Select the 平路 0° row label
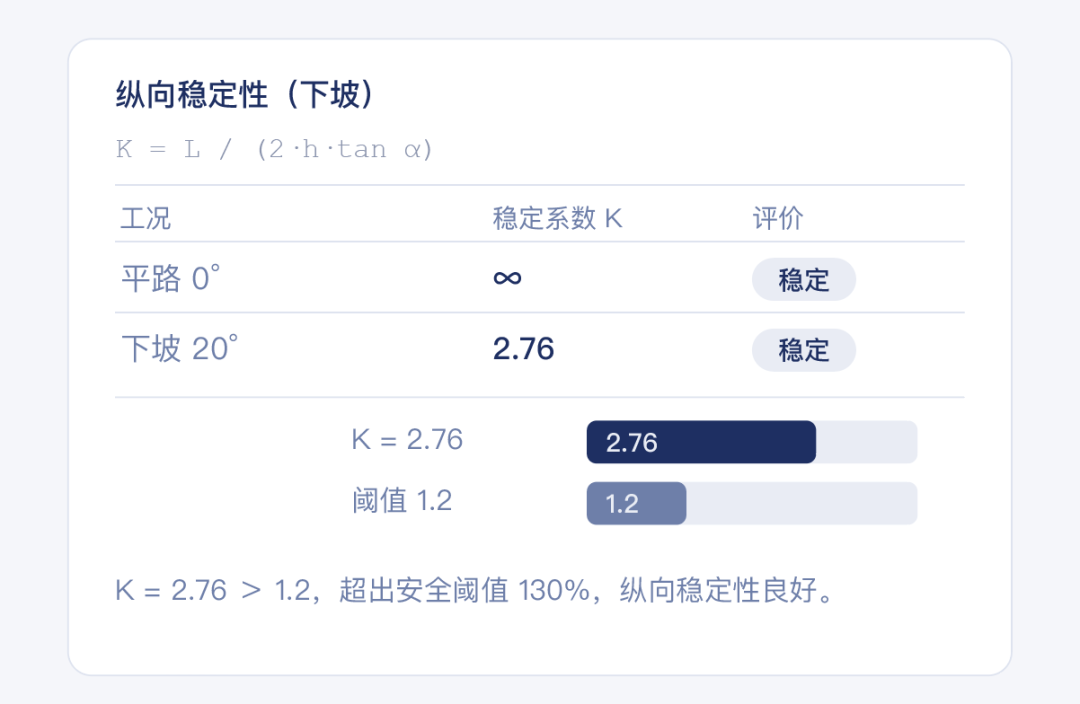Viewport: 1080px width, 704px height. point(170,279)
